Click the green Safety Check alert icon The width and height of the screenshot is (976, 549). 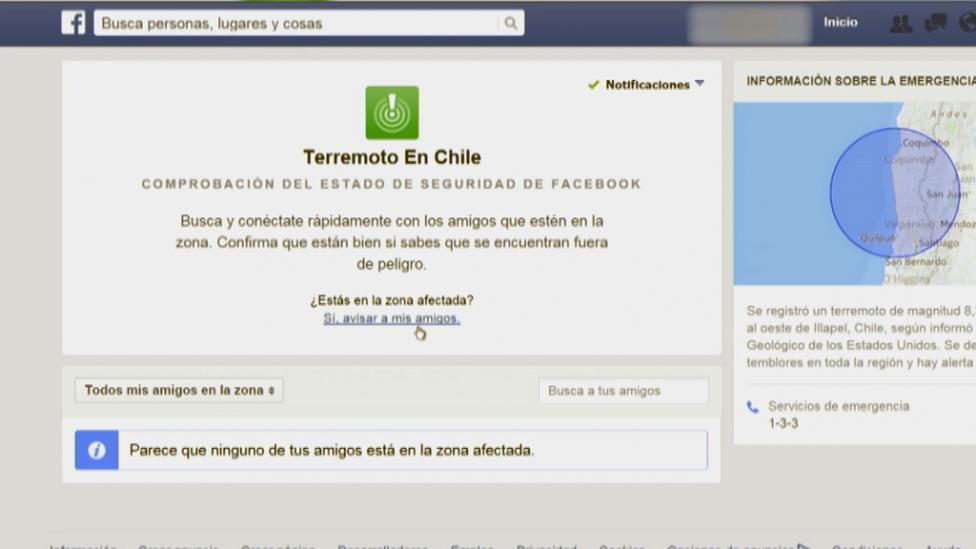392,113
